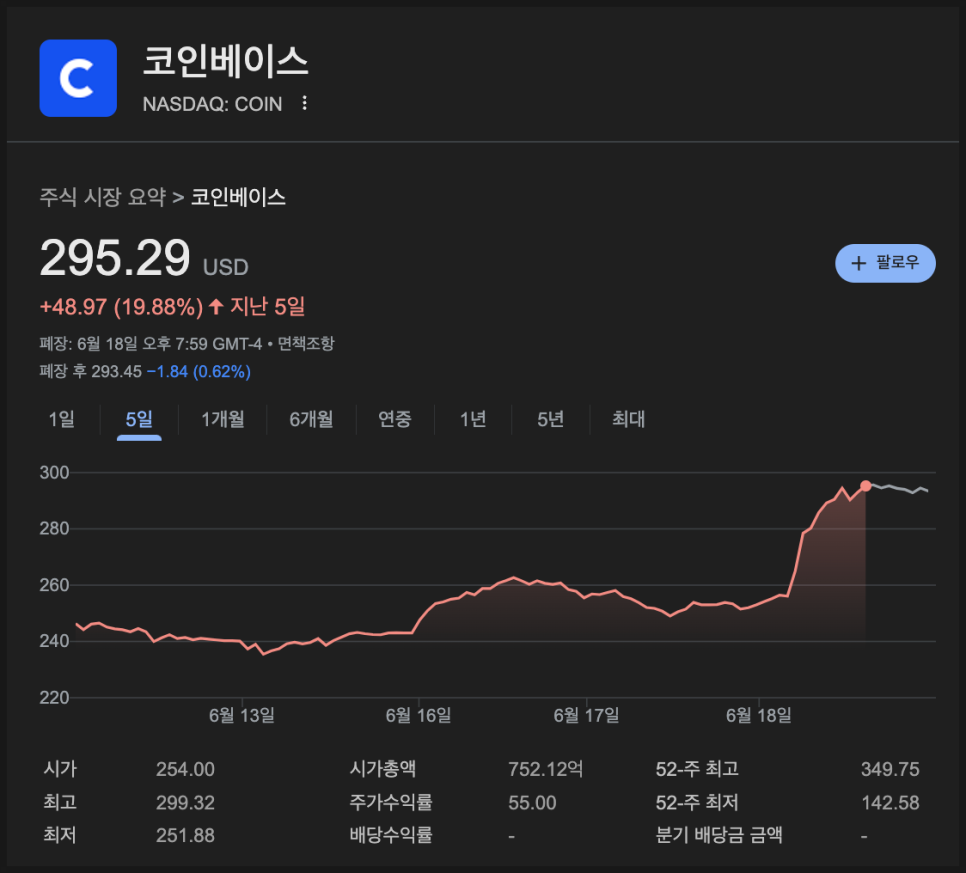Click the 6월 18일 date label
This screenshot has height=873, width=966.
point(758,715)
